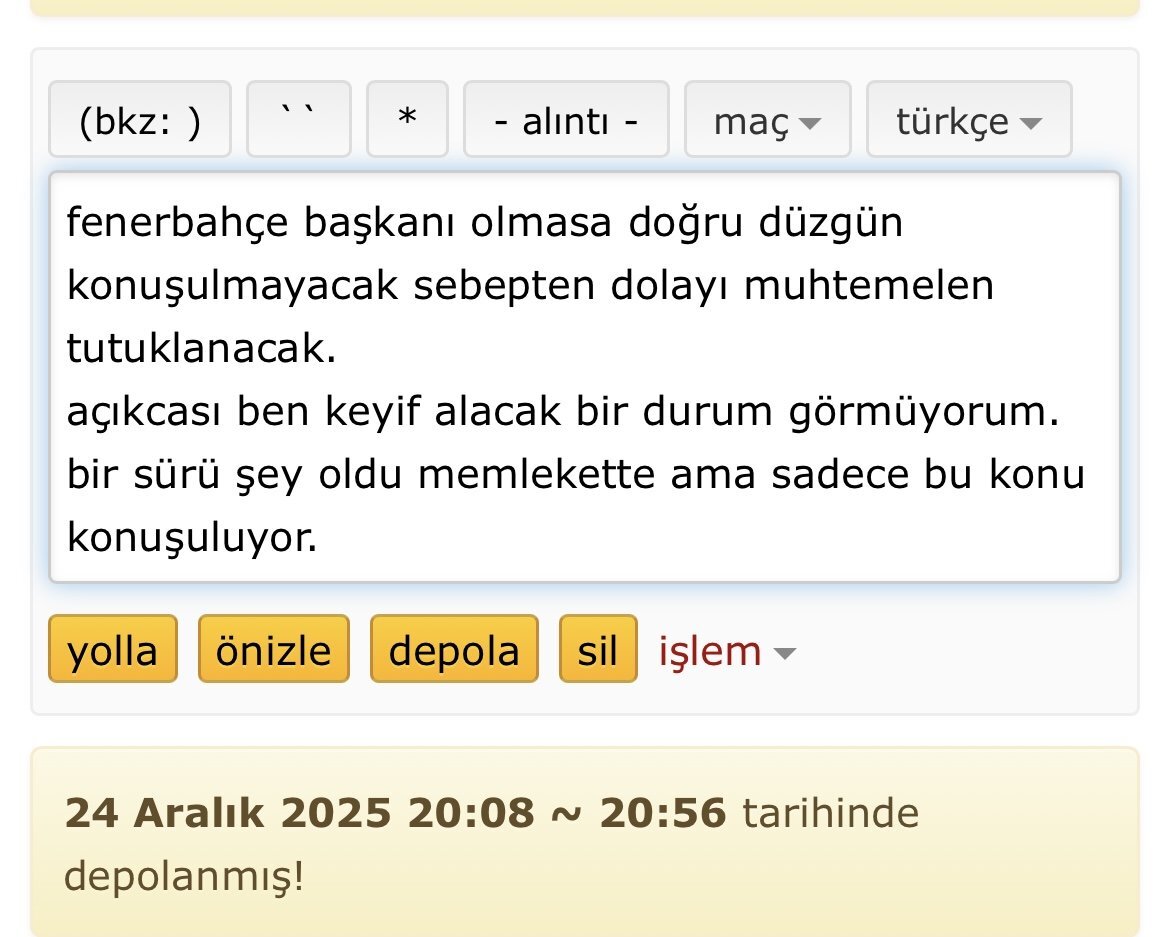Save the draft using depola button
The width and height of the screenshot is (1170, 937).
(x=454, y=651)
